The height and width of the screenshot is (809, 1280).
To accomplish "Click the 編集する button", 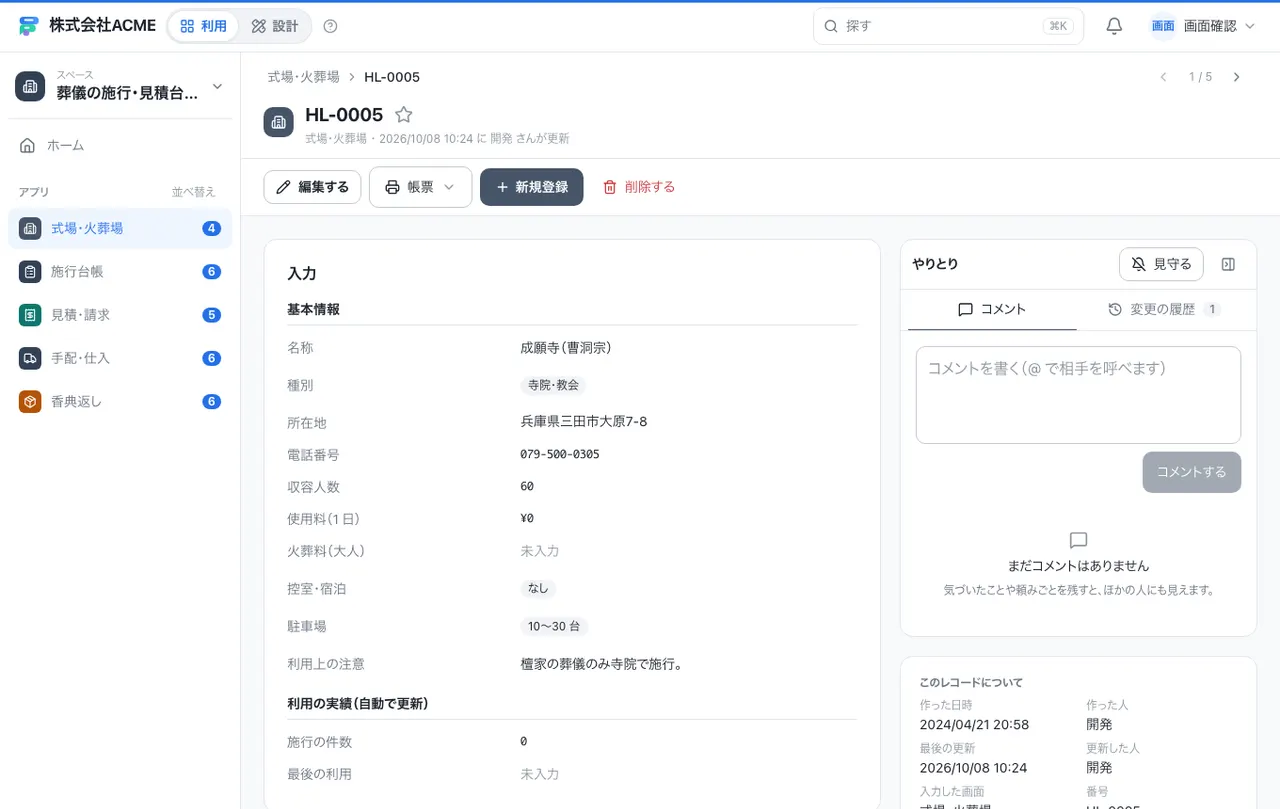I will tap(312, 187).
